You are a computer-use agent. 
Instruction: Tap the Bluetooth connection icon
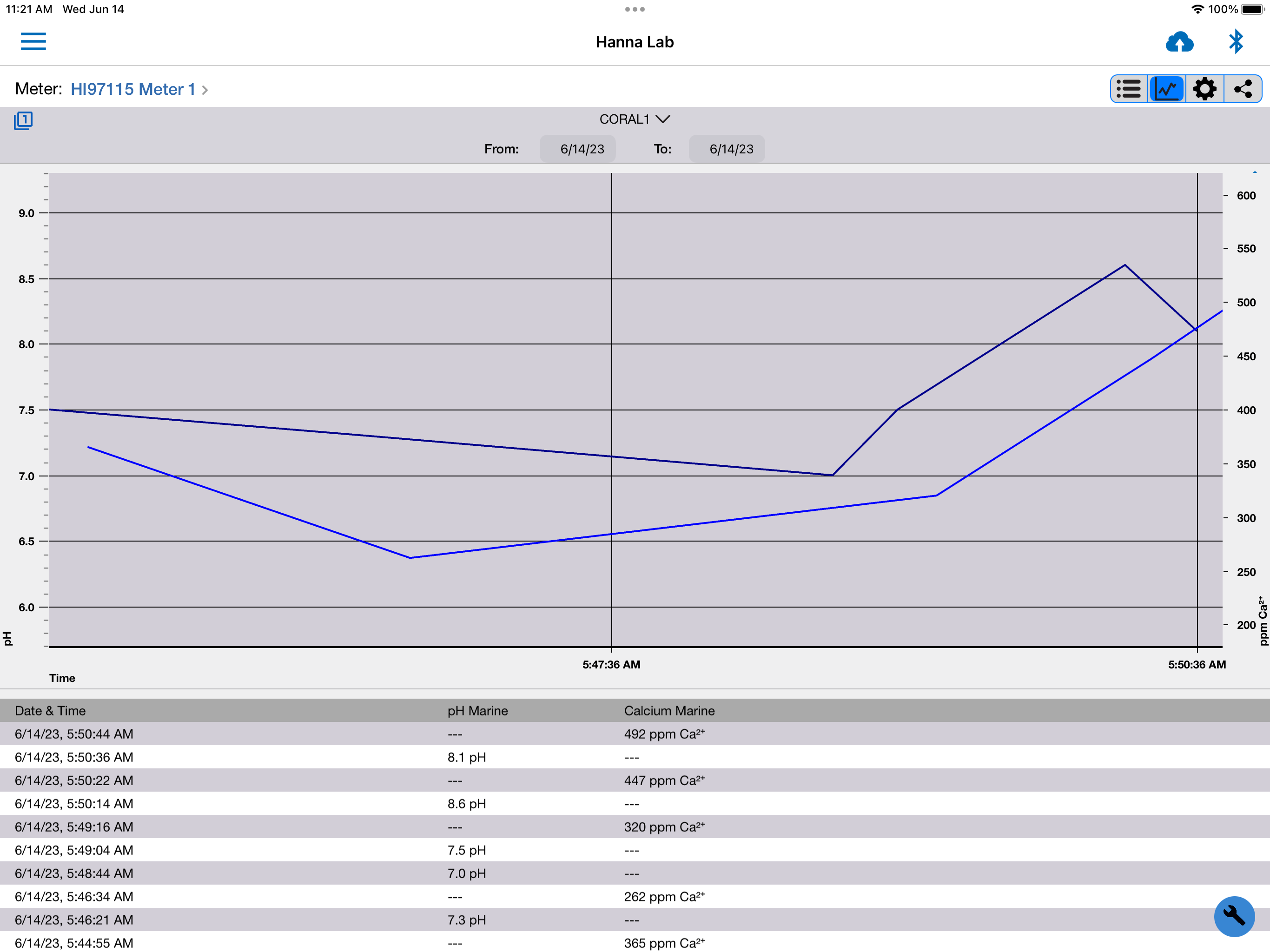pyautogui.click(x=1236, y=42)
